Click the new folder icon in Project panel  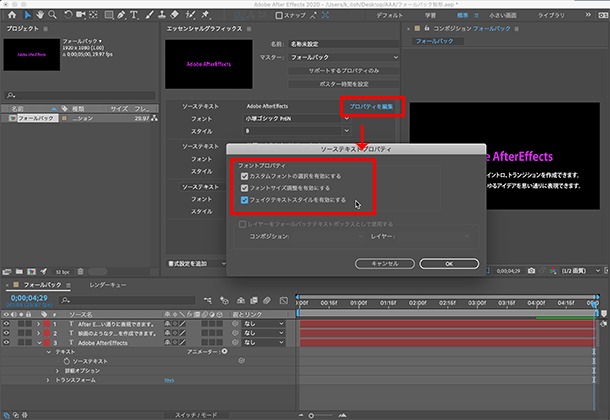(19, 271)
